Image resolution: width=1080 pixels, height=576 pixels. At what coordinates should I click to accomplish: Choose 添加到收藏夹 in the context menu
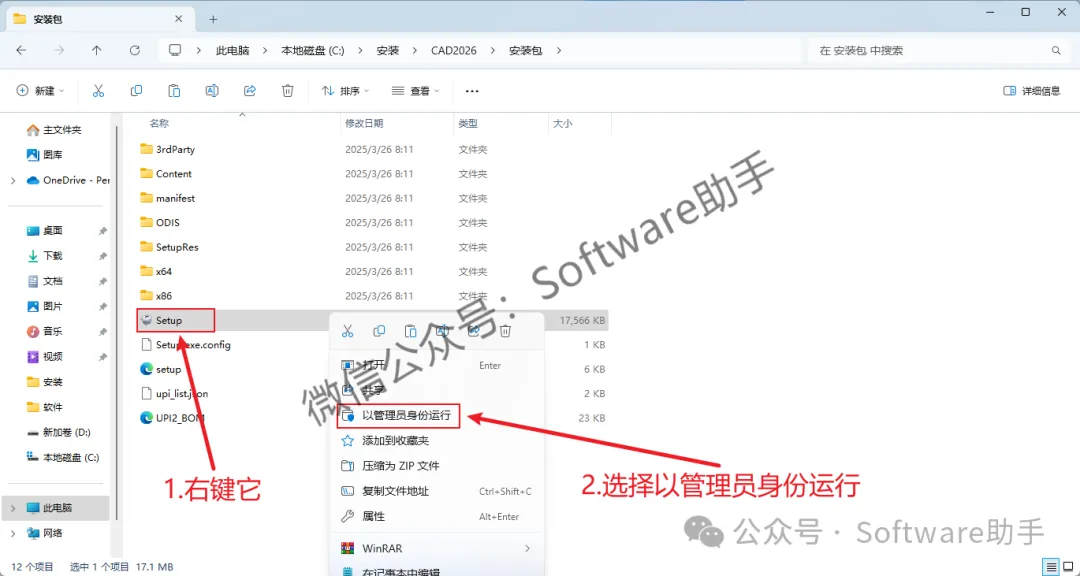click(438, 440)
